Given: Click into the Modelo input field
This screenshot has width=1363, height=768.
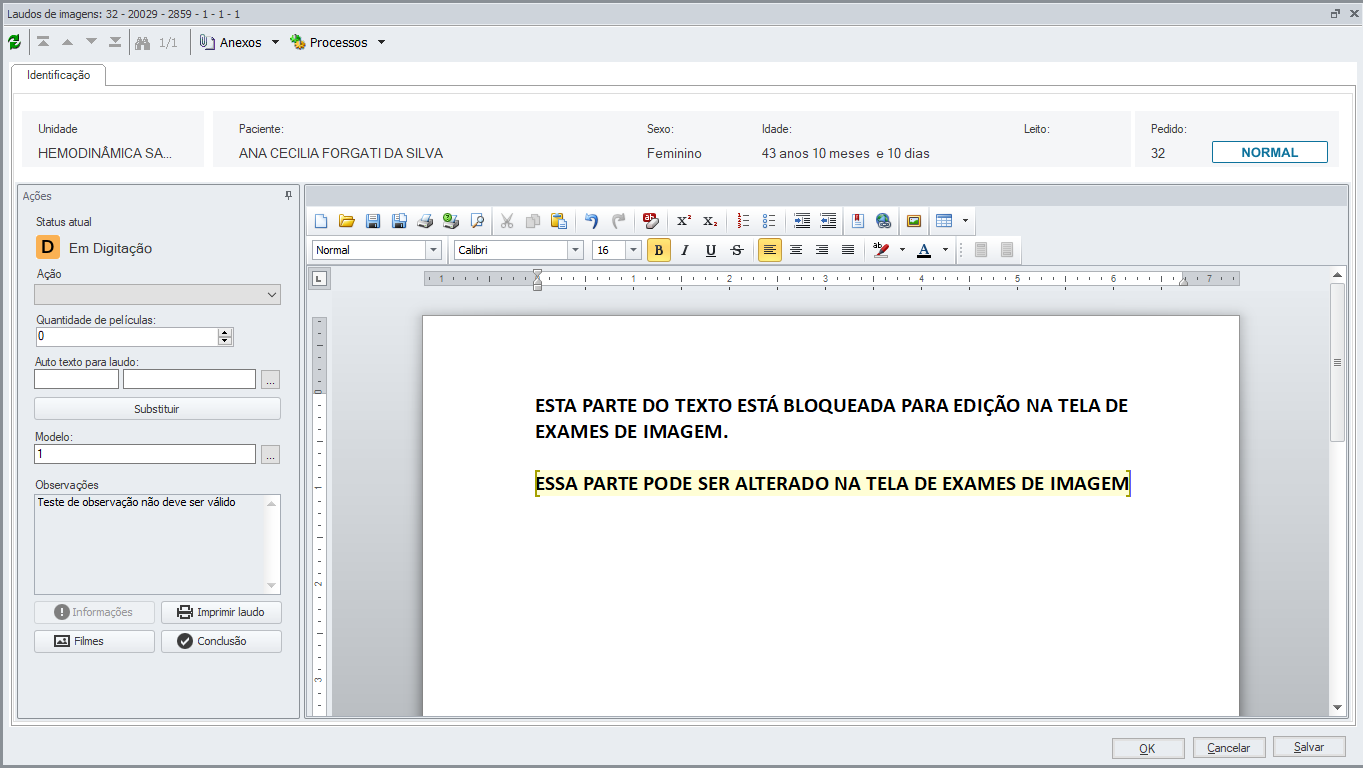Looking at the screenshot, I should tap(145, 454).
